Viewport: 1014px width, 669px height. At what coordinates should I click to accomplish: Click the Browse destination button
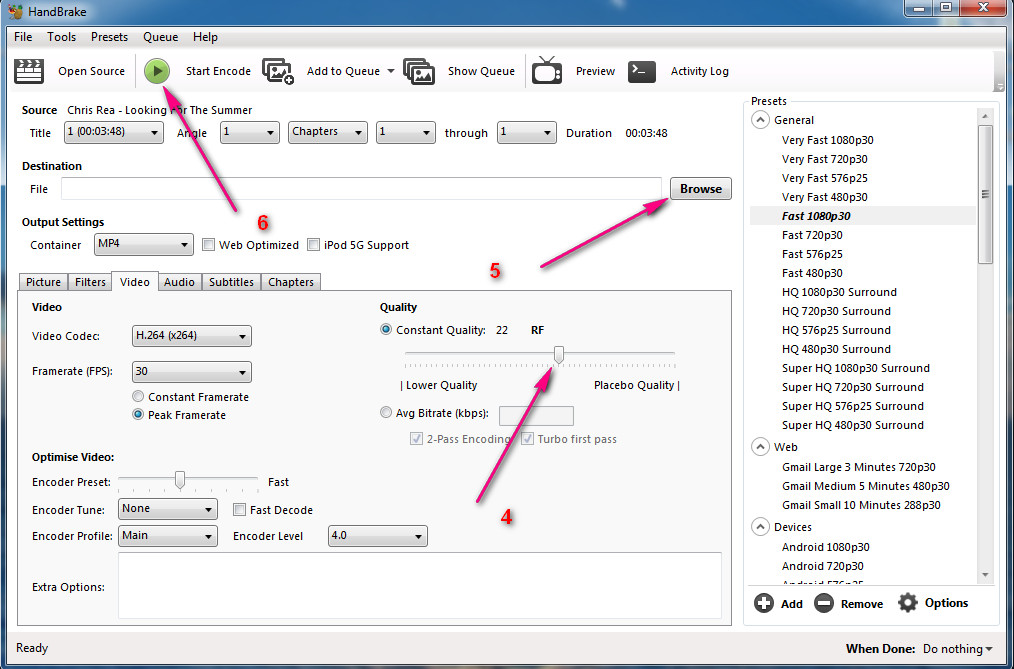click(x=701, y=189)
